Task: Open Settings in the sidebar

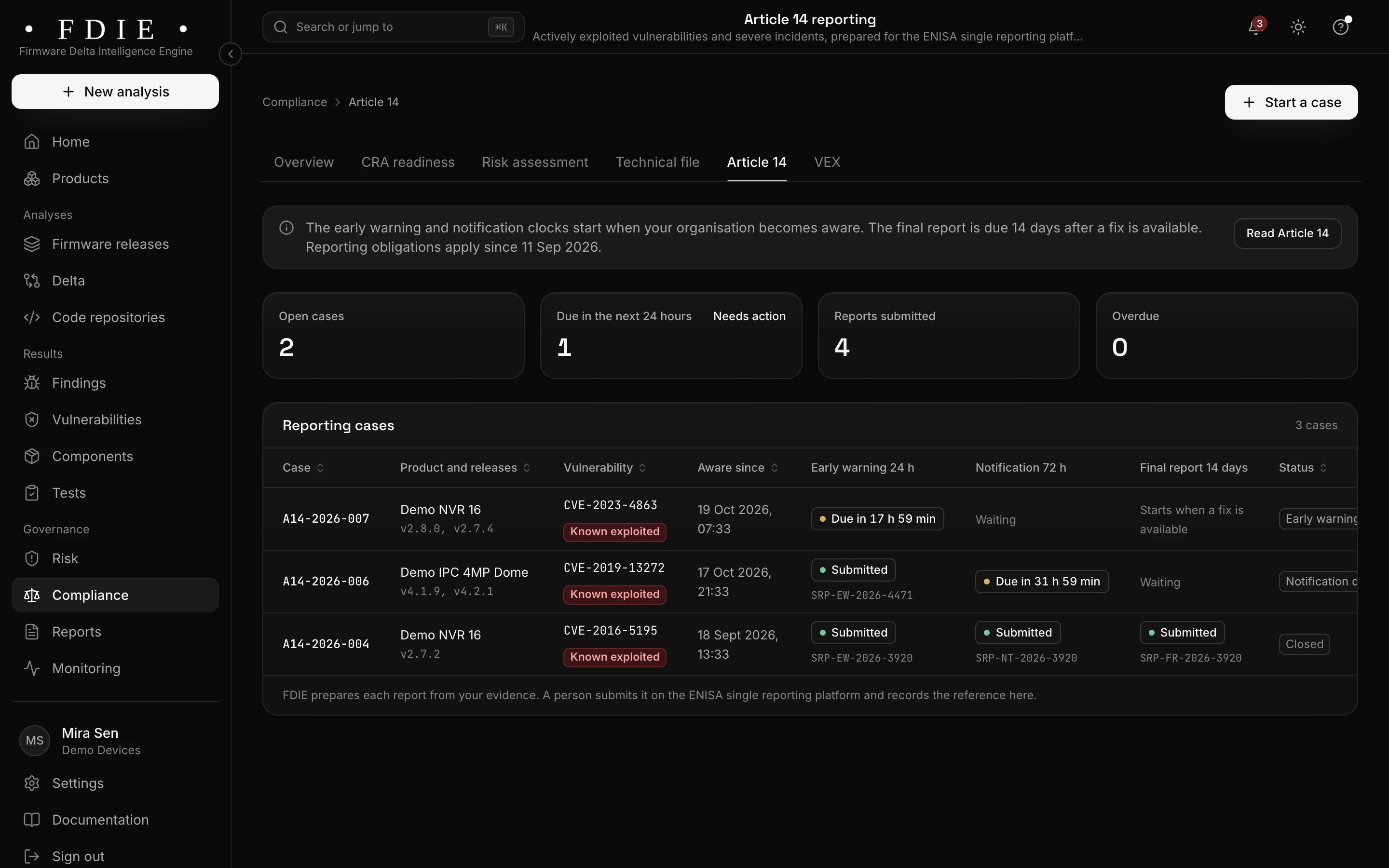Action: tap(115, 784)
